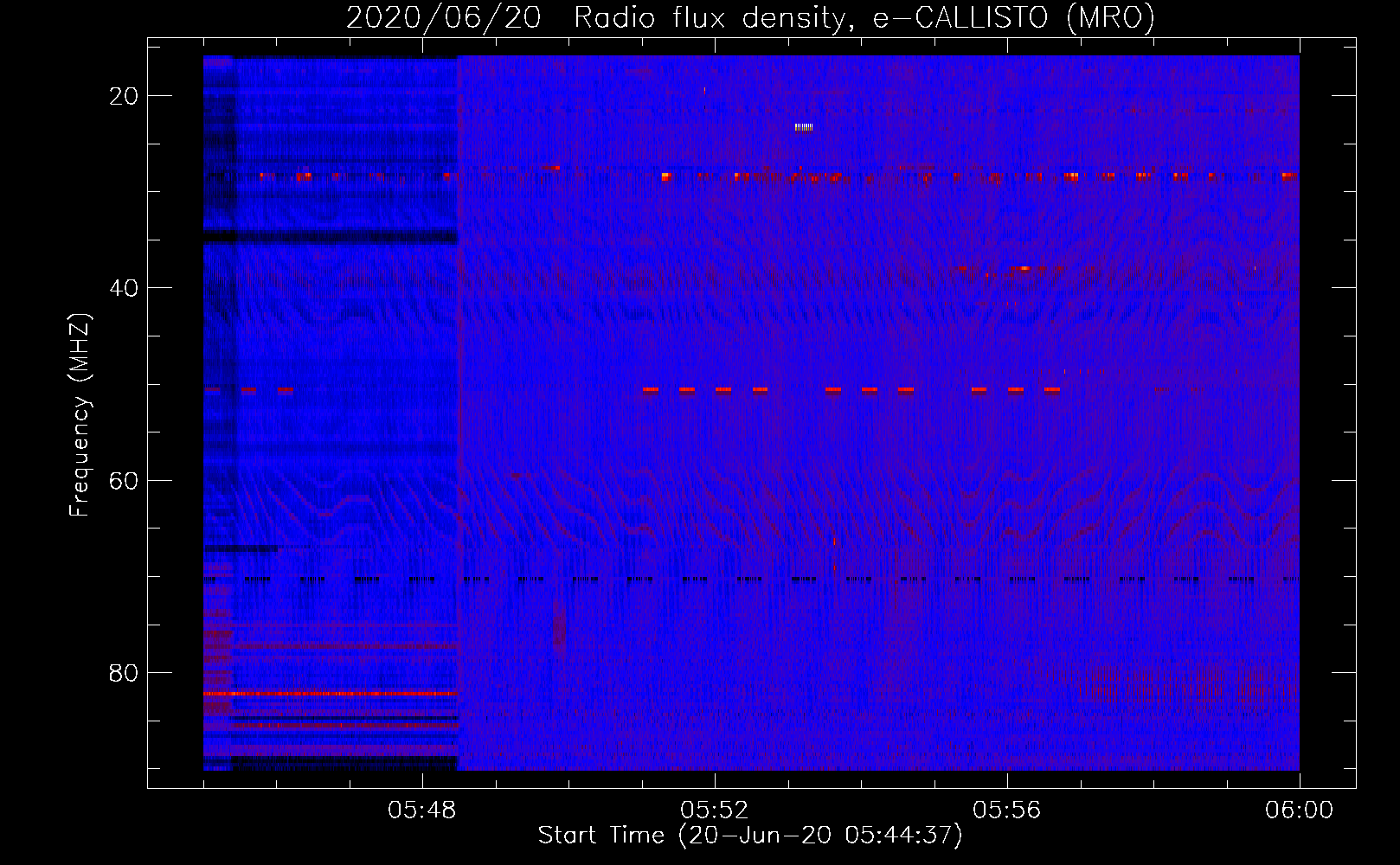
Task: Click the 05:48 time tick label
Action: [422, 811]
